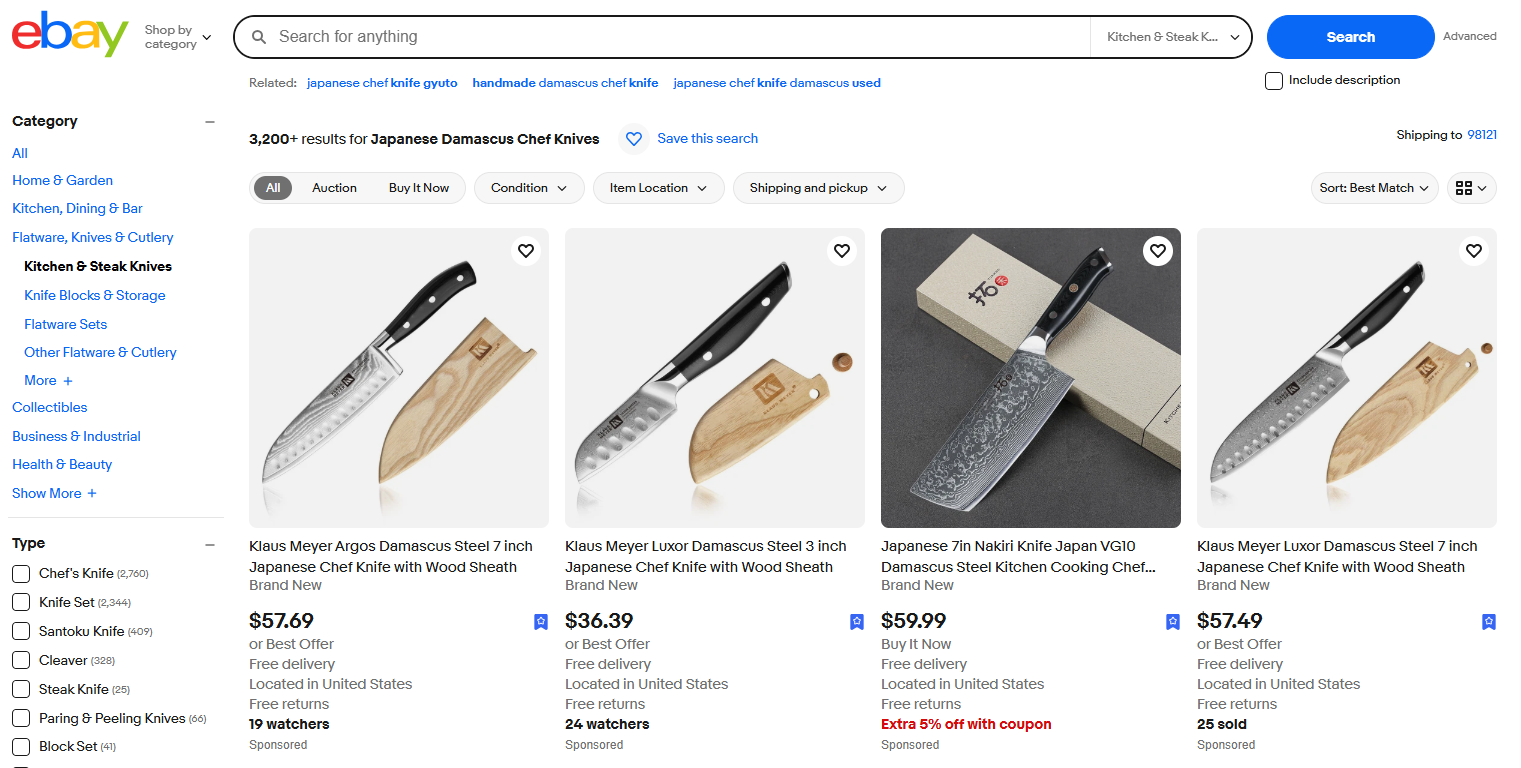Open the handmade damascus chef knife related link
This screenshot has width=1521, height=768.
point(565,83)
